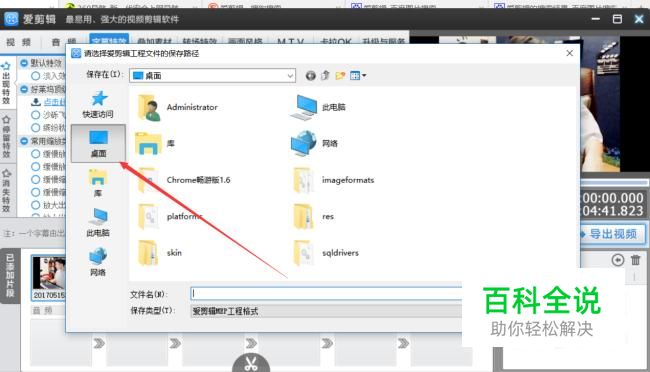The height and width of the screenshot is (372, 650).
Task: Select the res folder
Action: [313, 216]
